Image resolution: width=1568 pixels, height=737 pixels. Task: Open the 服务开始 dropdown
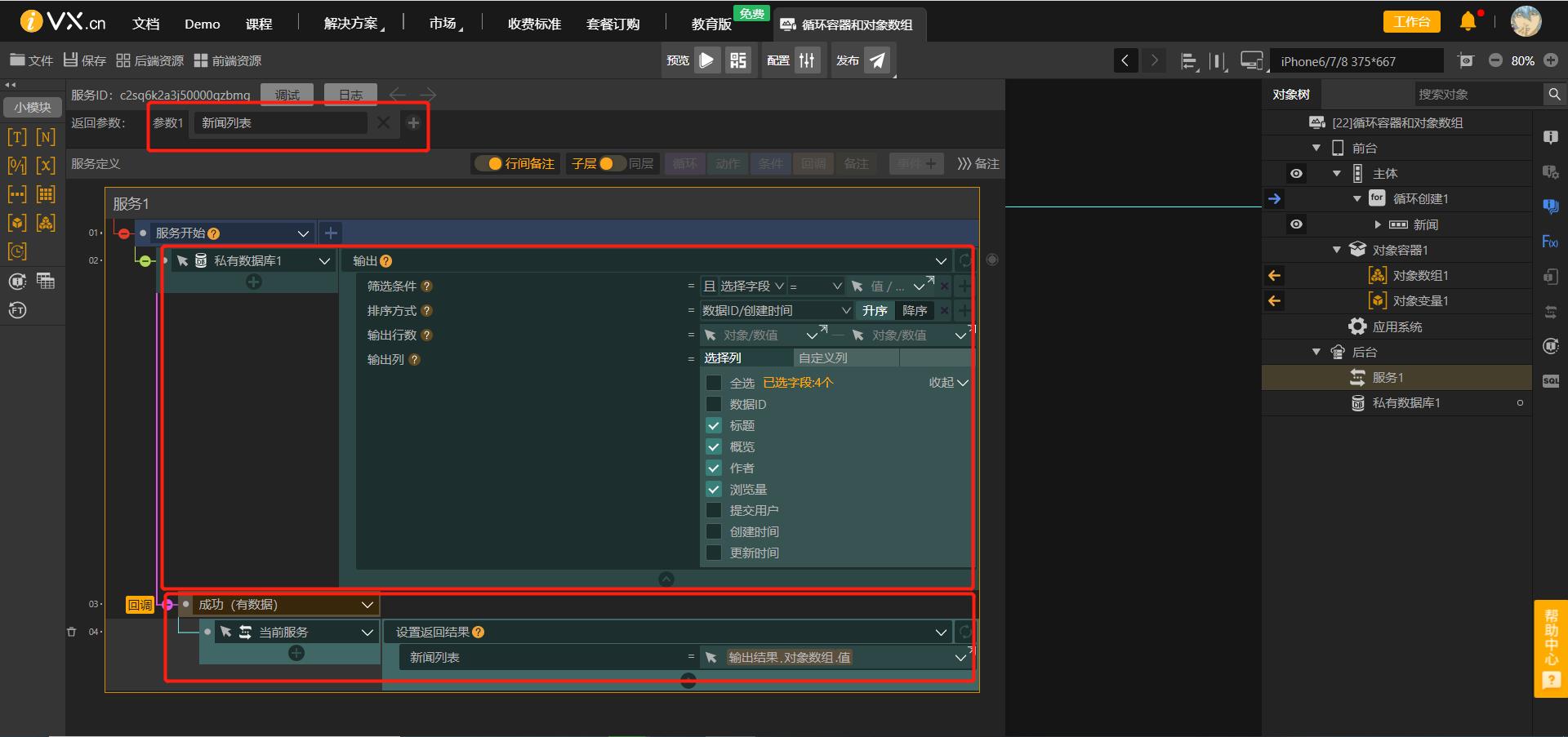tap(303, 233)
